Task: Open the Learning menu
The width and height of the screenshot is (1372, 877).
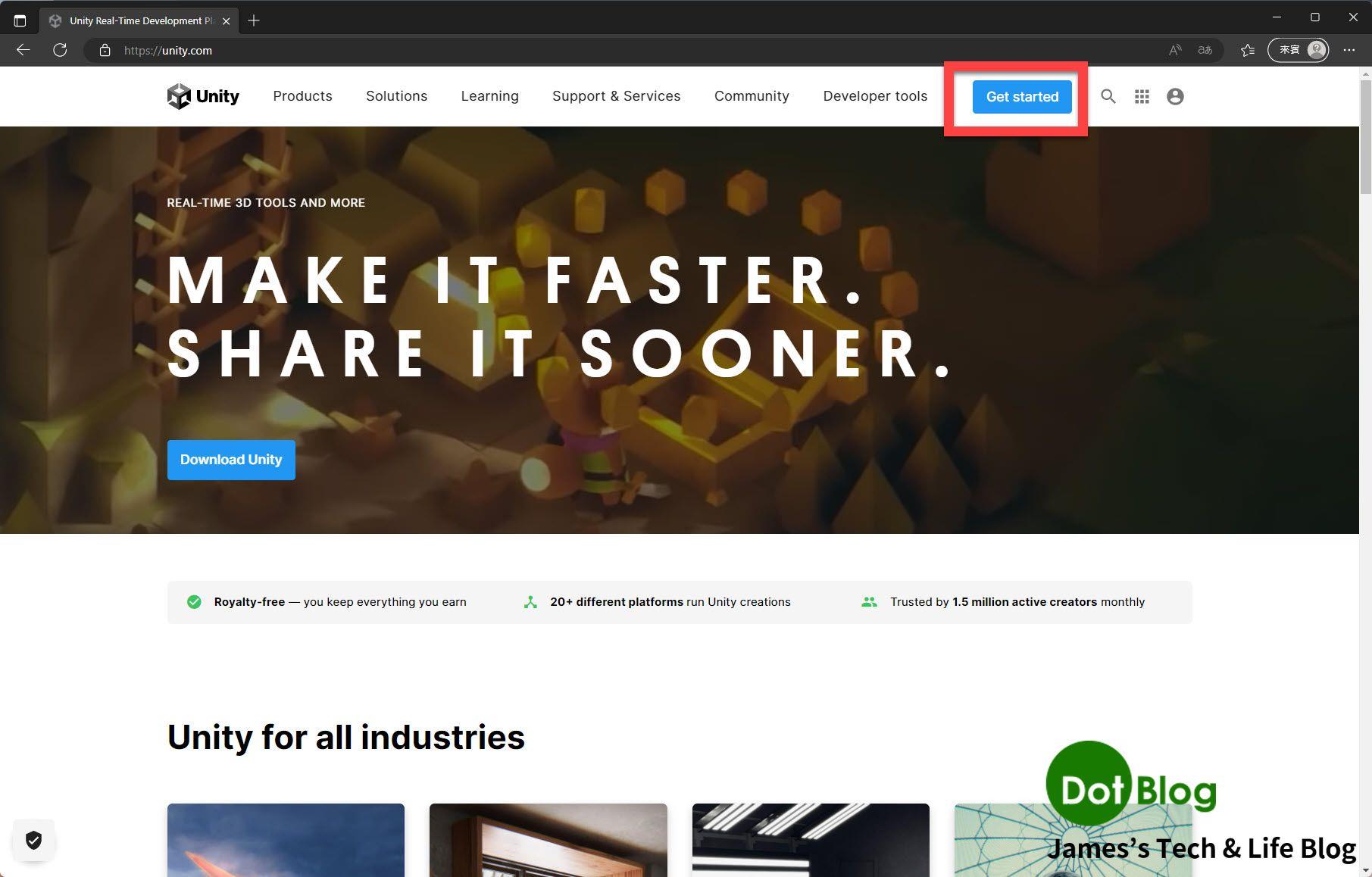Action: click(x=489, y=96)
